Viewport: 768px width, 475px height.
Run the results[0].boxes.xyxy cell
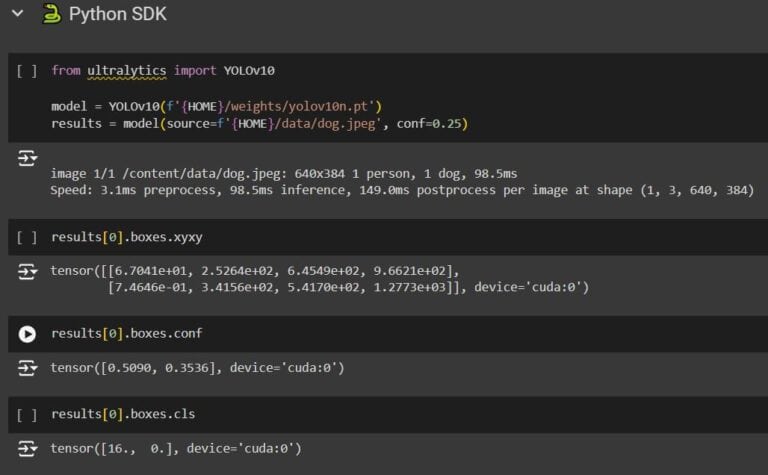(x=27, y=238)
